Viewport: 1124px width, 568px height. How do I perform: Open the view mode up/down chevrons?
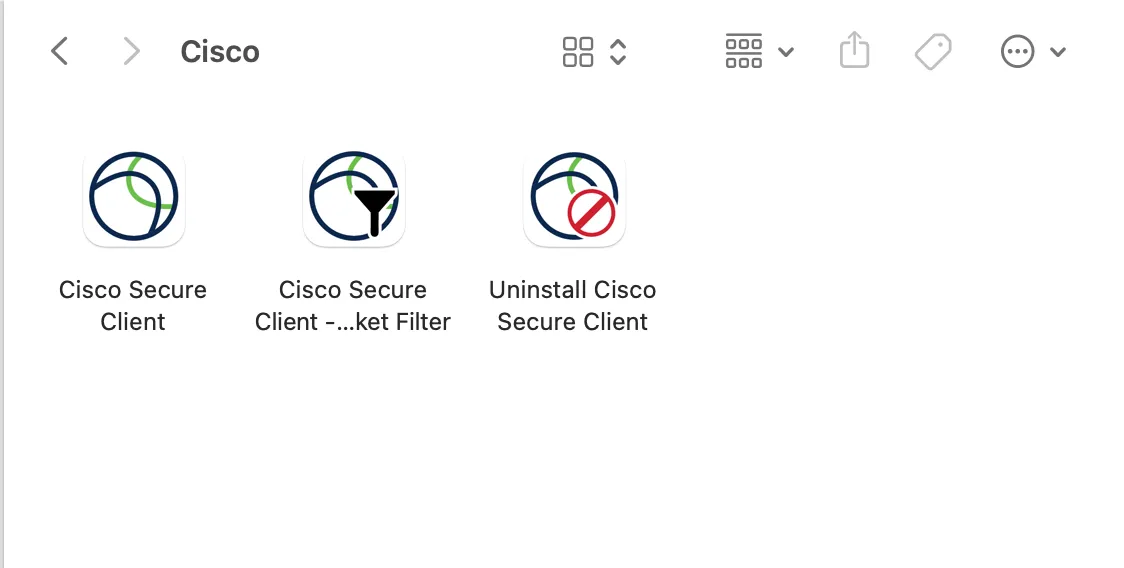[618, 52]
